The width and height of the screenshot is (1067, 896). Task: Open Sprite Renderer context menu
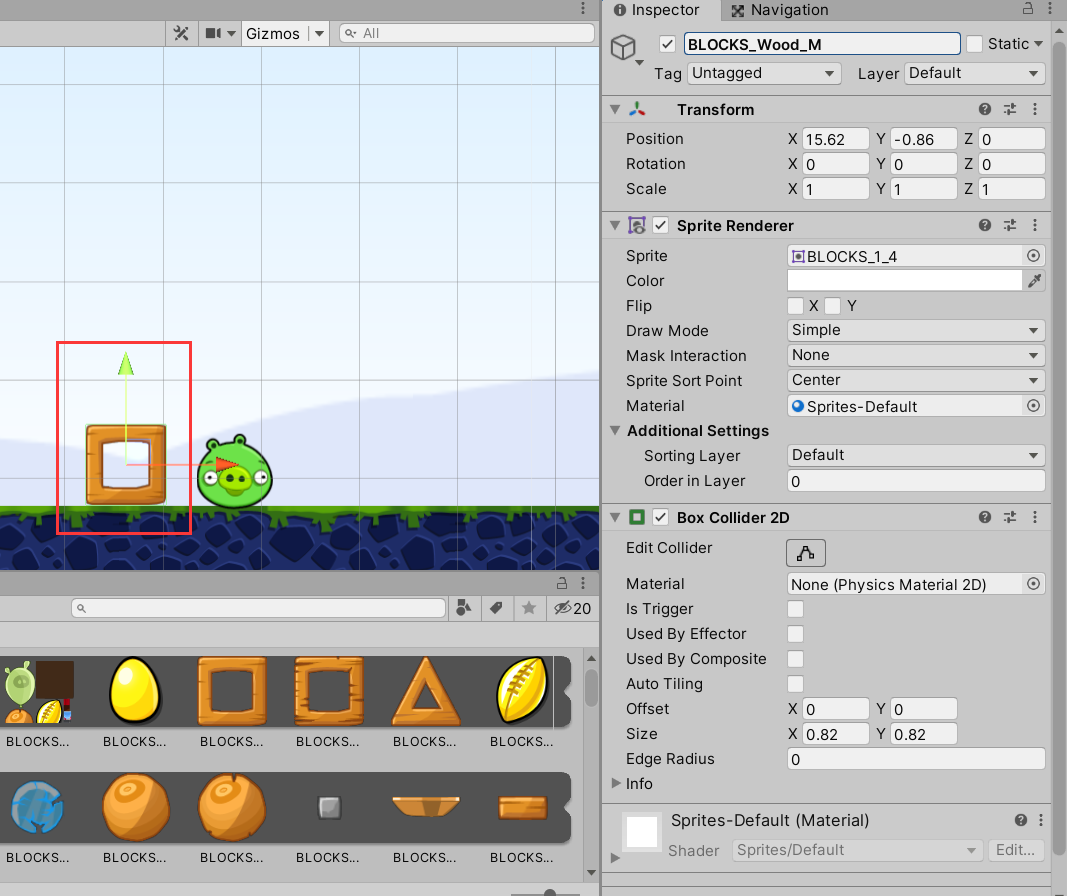1035,225
